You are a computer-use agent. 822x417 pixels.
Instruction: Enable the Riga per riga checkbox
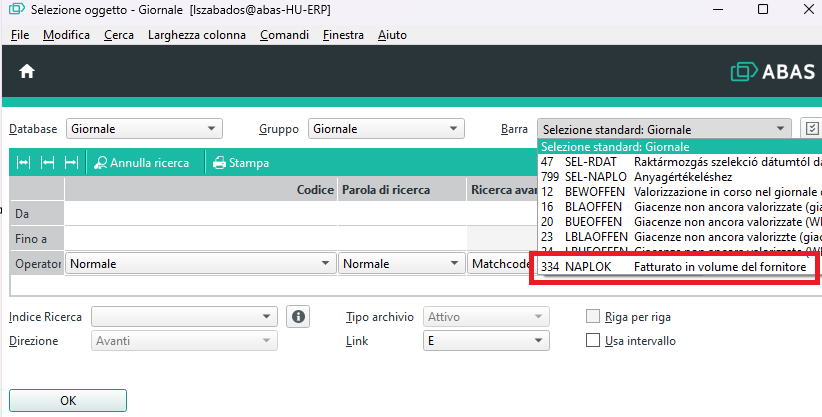(592, 316)
